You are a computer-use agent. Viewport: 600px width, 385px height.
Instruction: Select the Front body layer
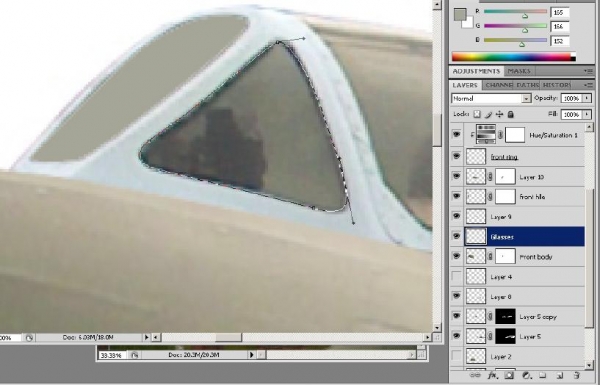click(524, 256)
